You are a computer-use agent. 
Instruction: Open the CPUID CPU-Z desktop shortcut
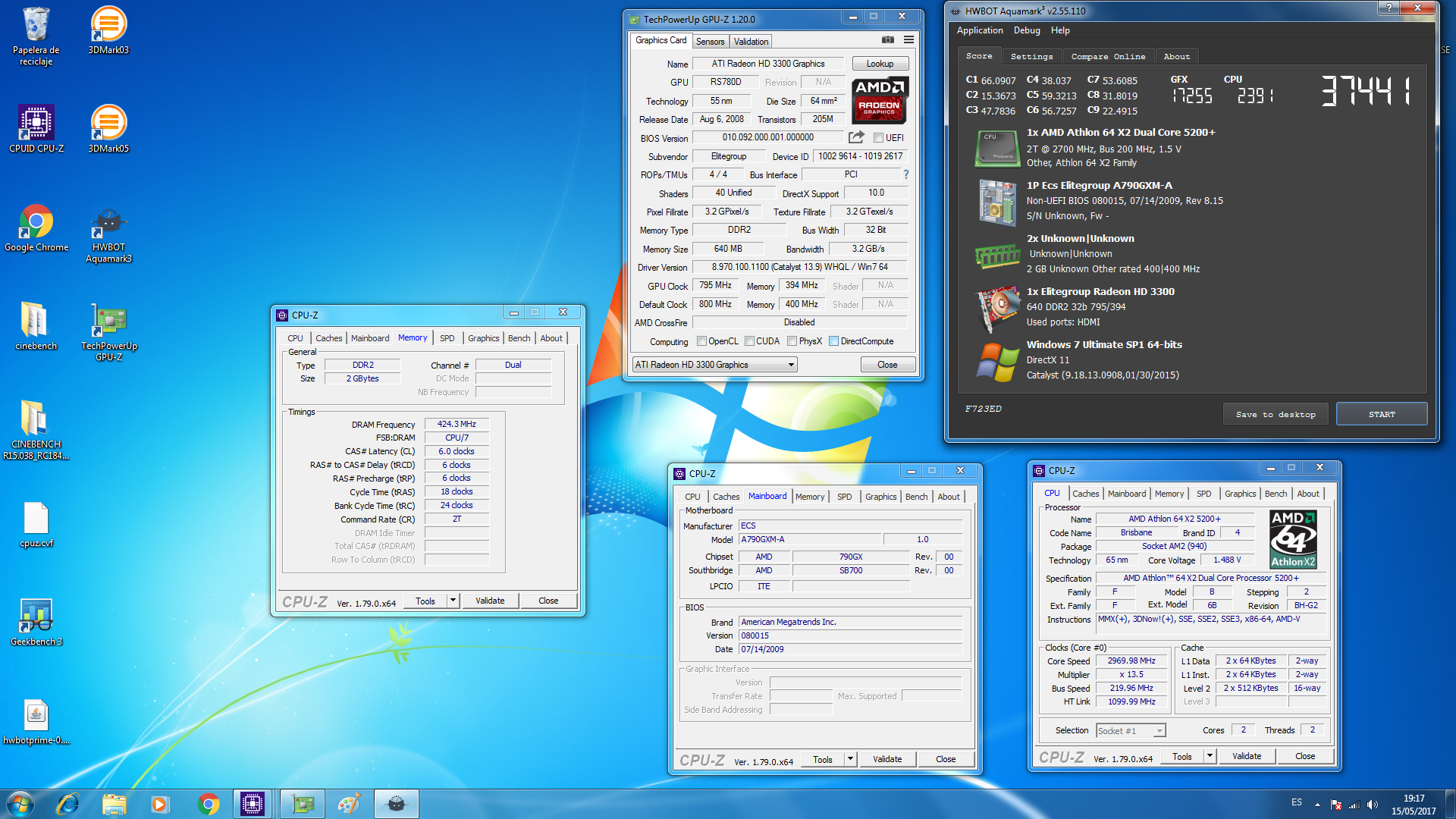(36, 129)
